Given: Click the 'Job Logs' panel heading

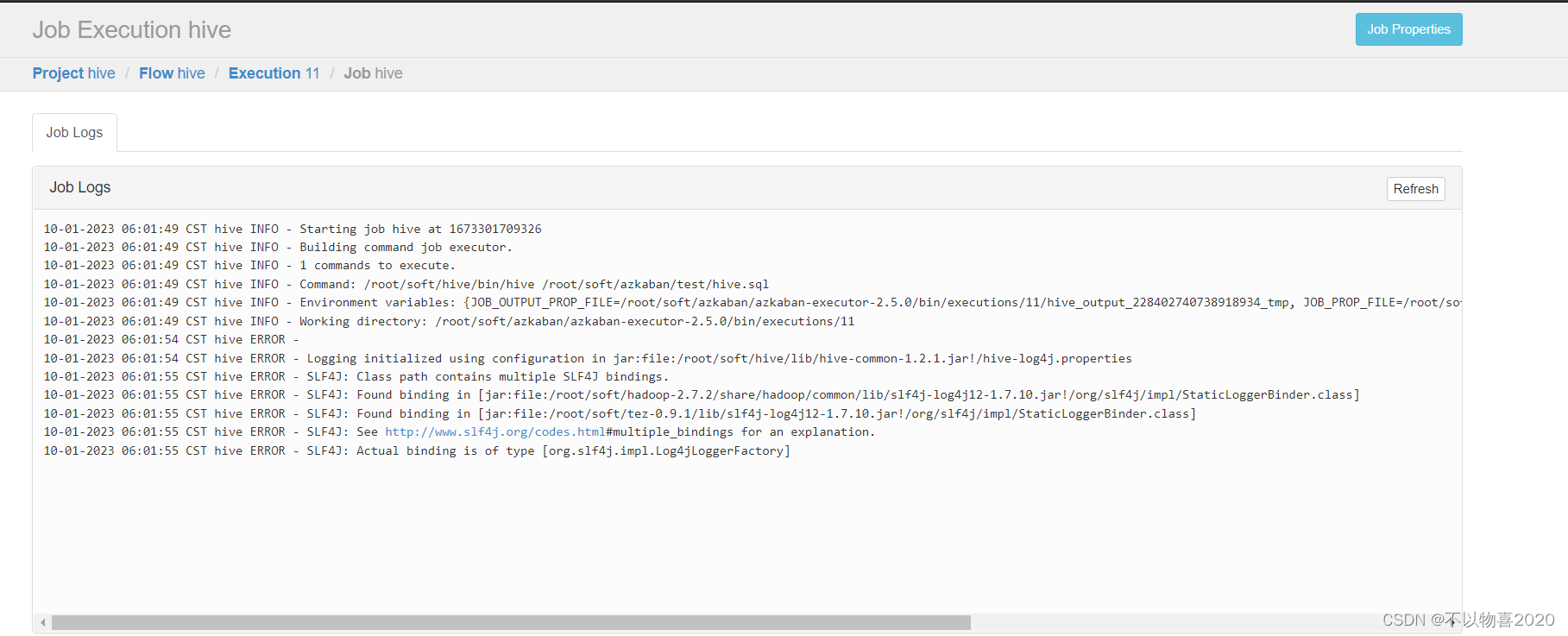Looking at the screenshot, I should [80, 187].
